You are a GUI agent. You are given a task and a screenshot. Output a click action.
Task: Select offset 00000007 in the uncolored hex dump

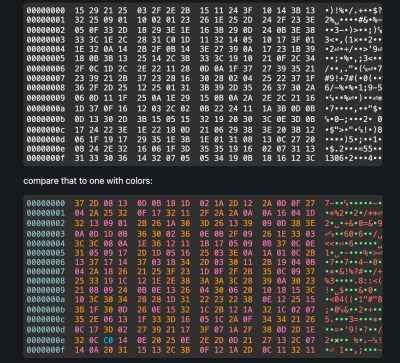pos(46,79)
